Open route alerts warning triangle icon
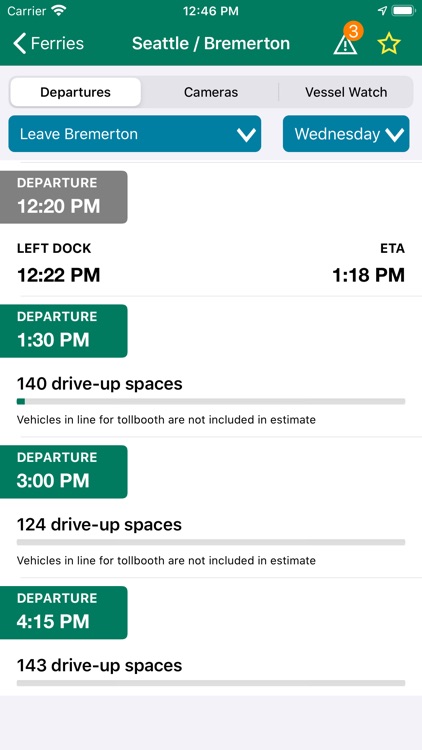Screen dimensions: 422x750 point(345,44)
